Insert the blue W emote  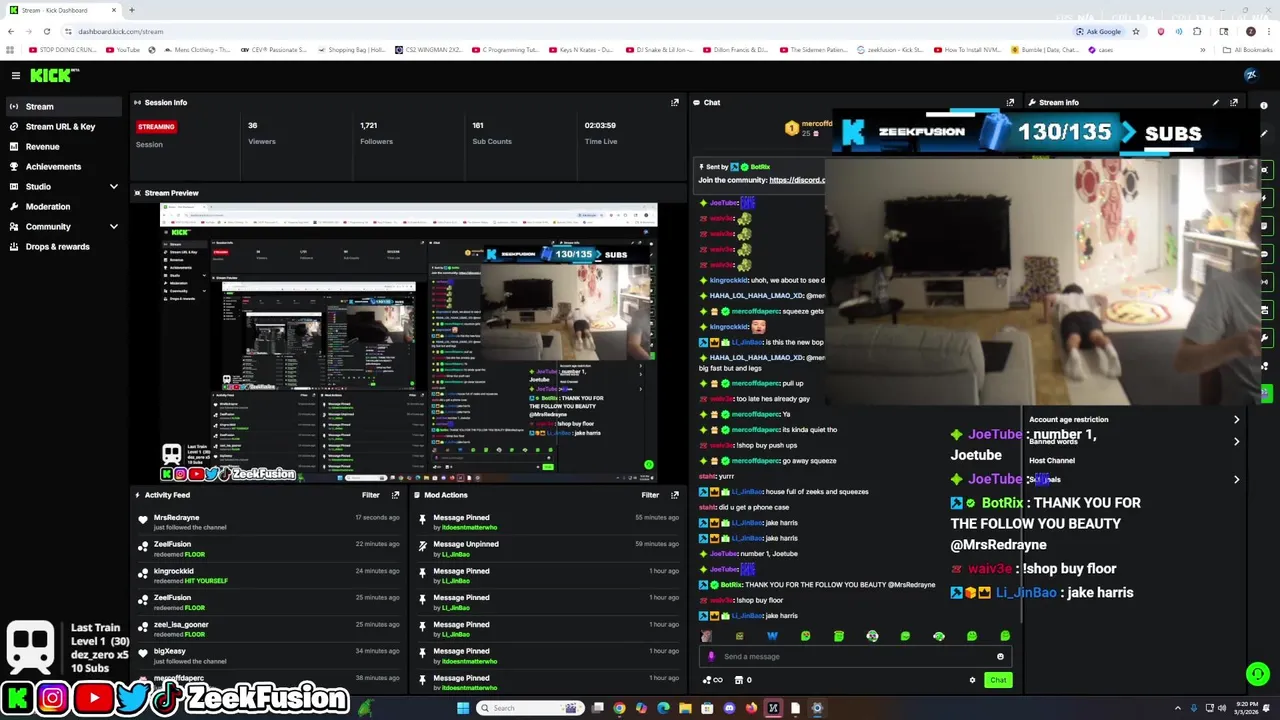pos(772,636)
